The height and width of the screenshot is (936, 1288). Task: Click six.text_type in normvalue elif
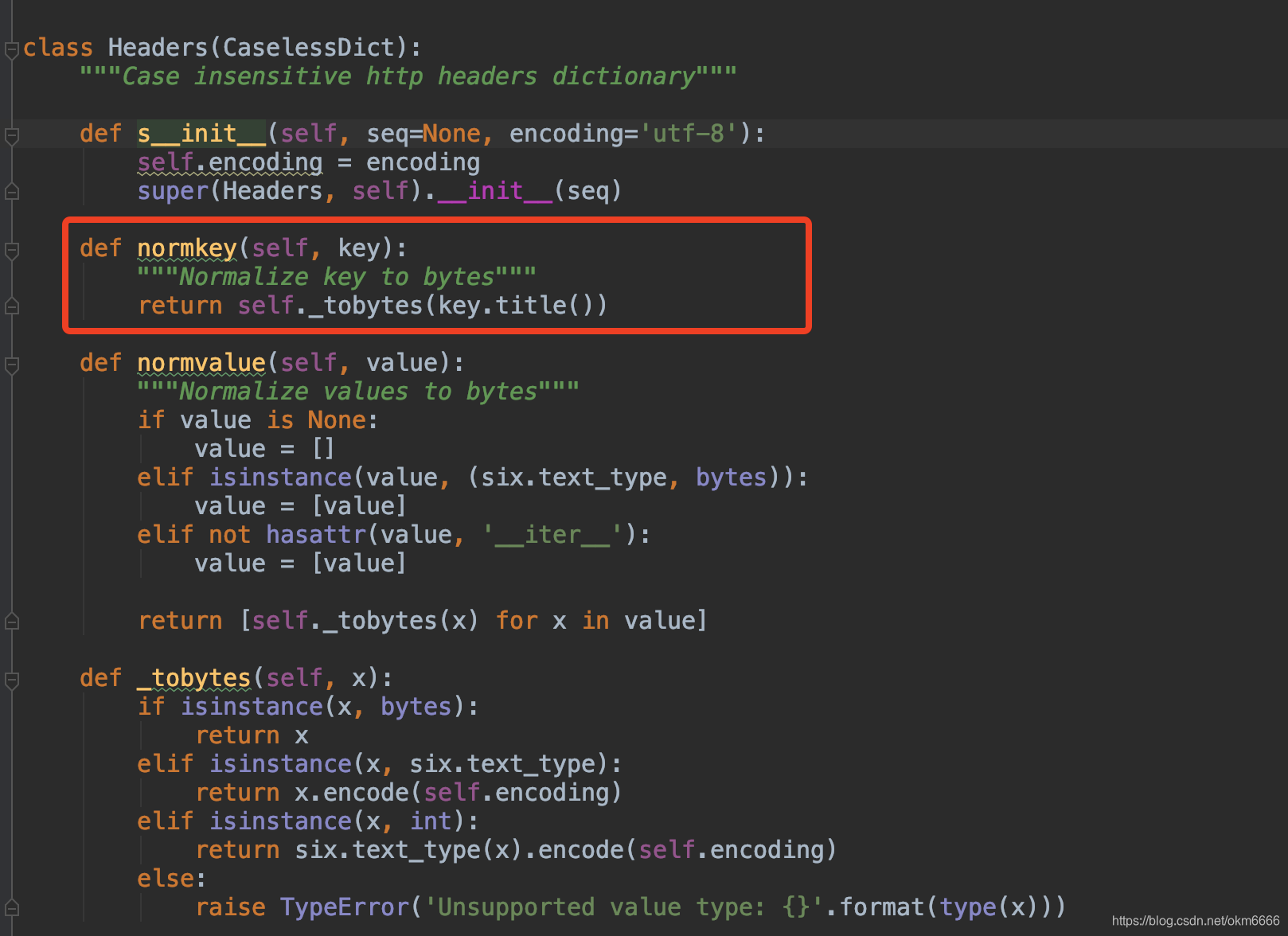click(x=574, y=478)
